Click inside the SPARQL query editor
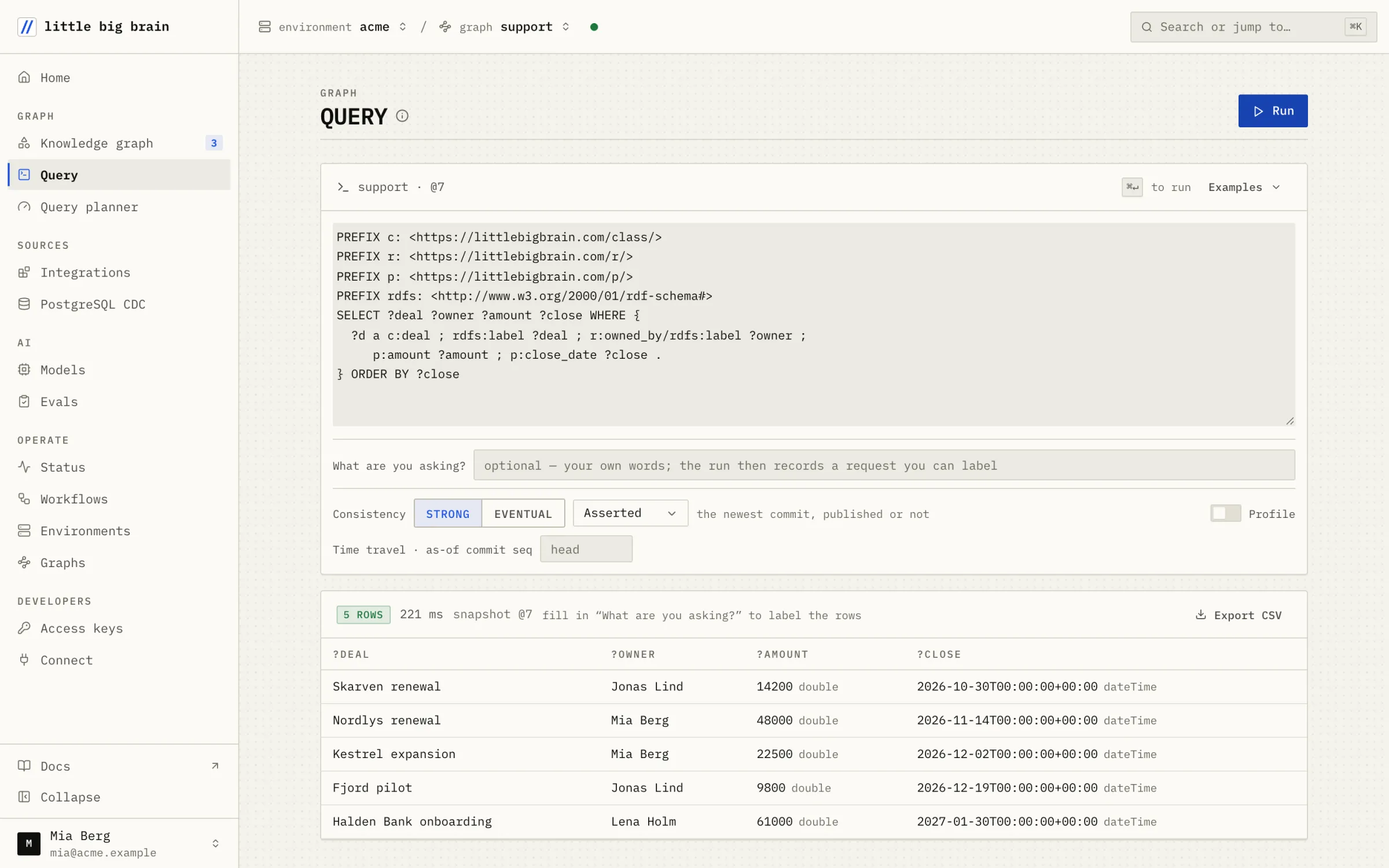Viewport: 1389px width, 868px height. [813, 324]
